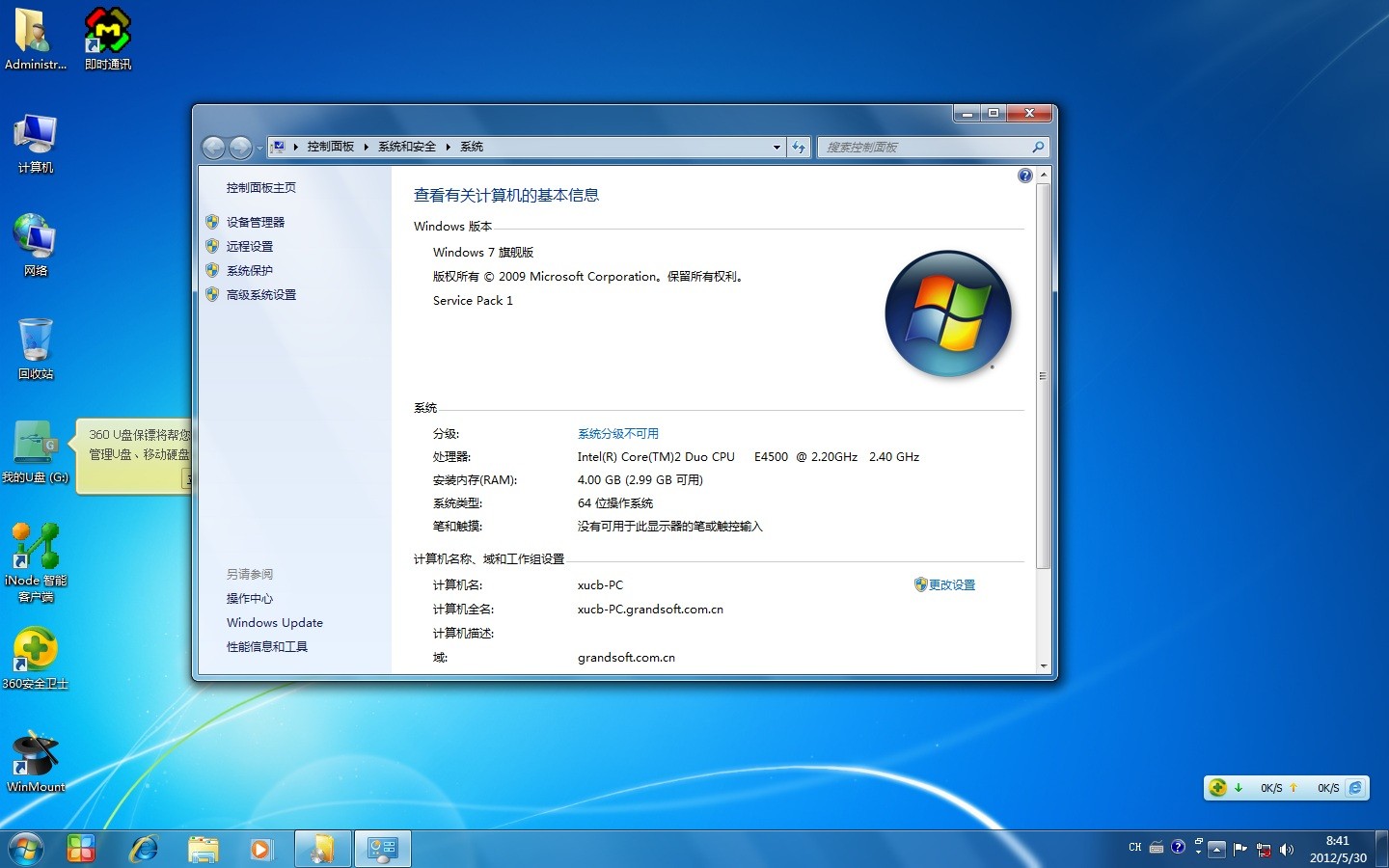
Task: Open Windows Explorer from taskbar
Action: [x=203, y=849]
